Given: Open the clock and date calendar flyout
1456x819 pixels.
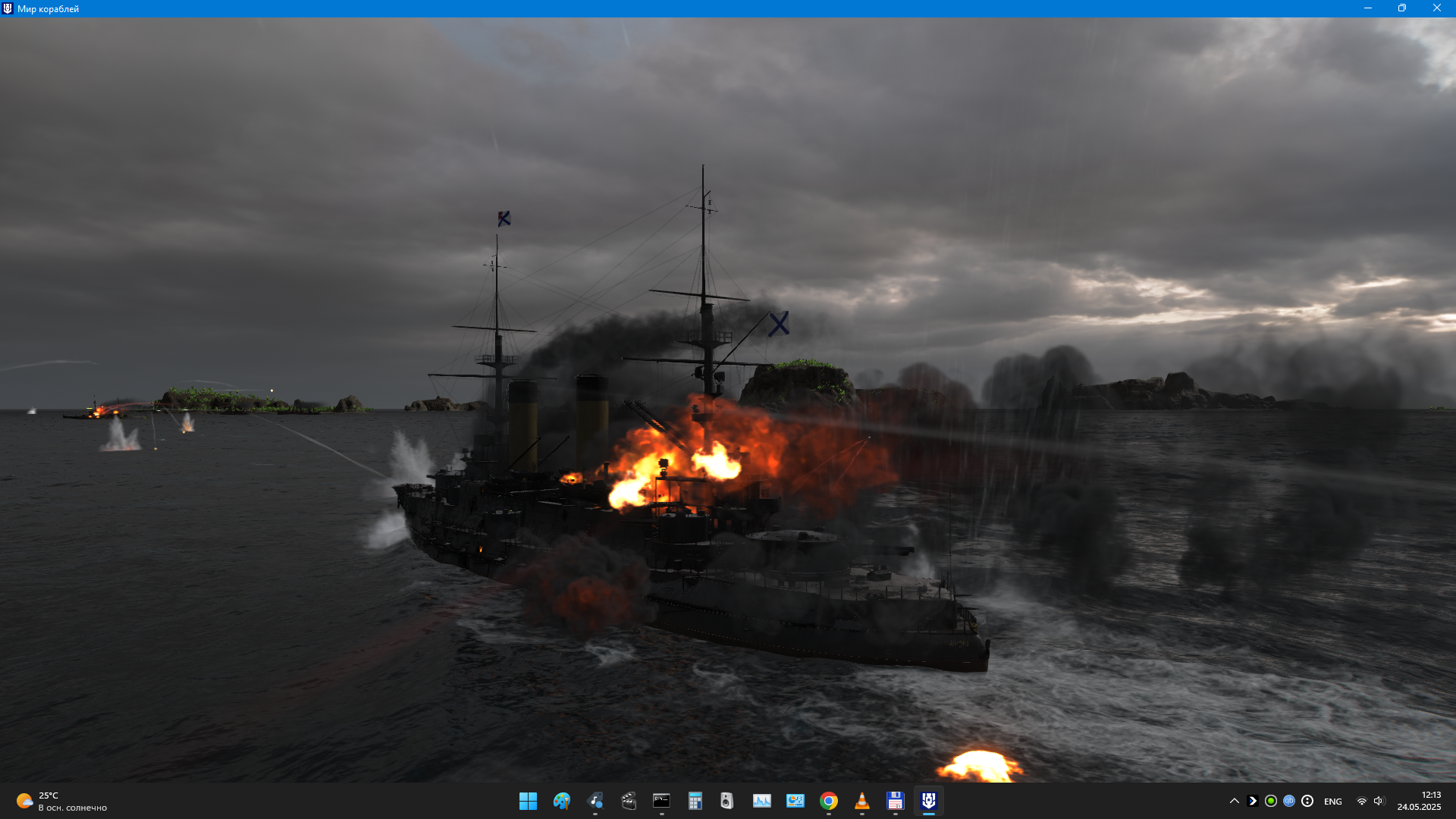Looking at the screenshot, I should point(1419,801).
